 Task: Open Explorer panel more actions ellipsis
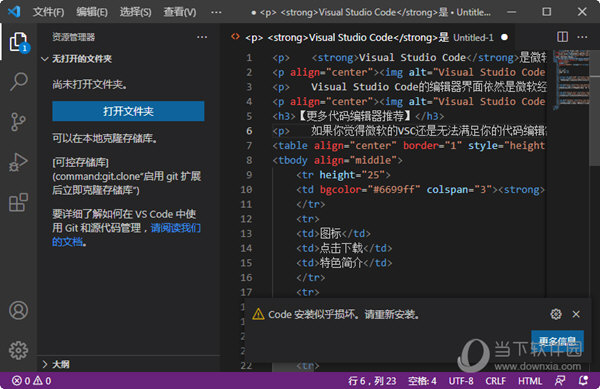(202, 37)
